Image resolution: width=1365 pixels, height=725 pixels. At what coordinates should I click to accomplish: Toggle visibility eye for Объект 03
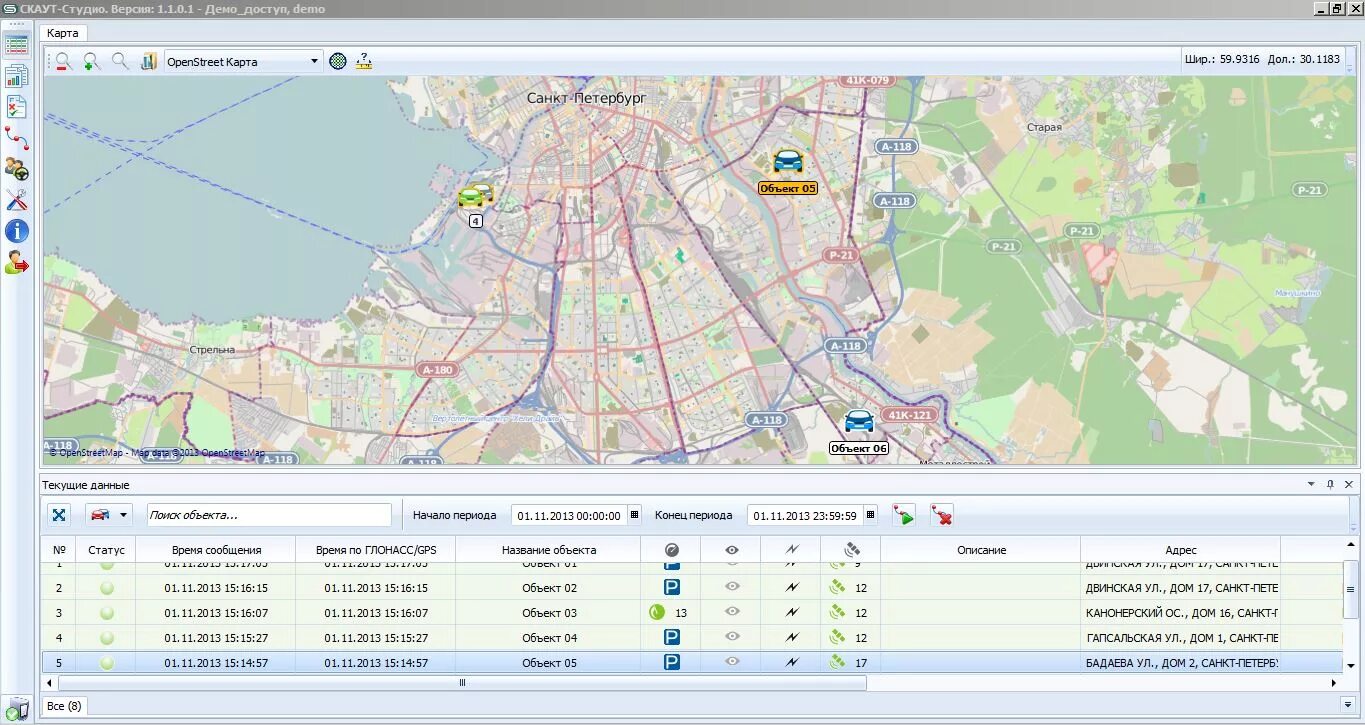[732, 612]
